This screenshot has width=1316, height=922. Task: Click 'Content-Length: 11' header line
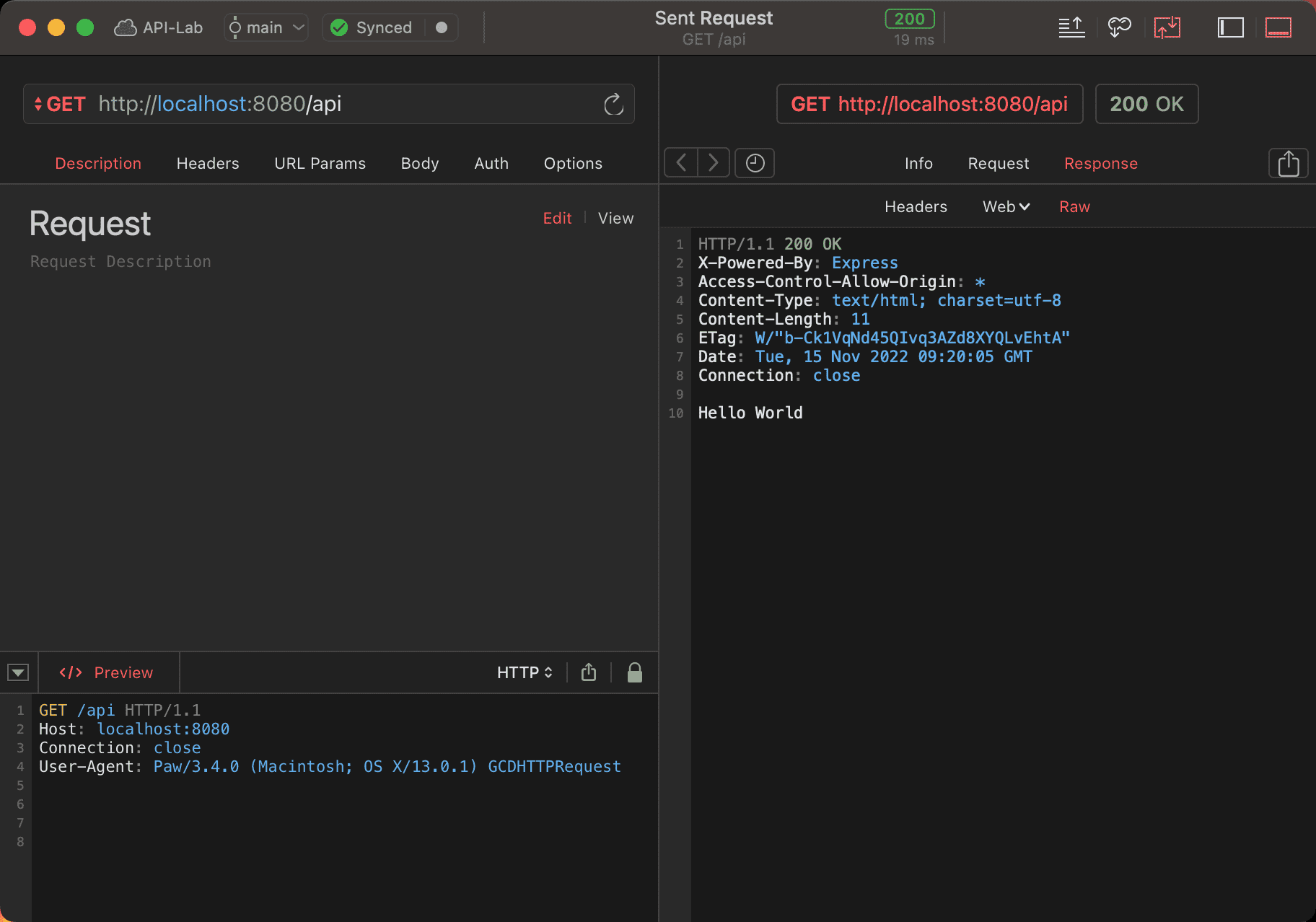(784, 319)
